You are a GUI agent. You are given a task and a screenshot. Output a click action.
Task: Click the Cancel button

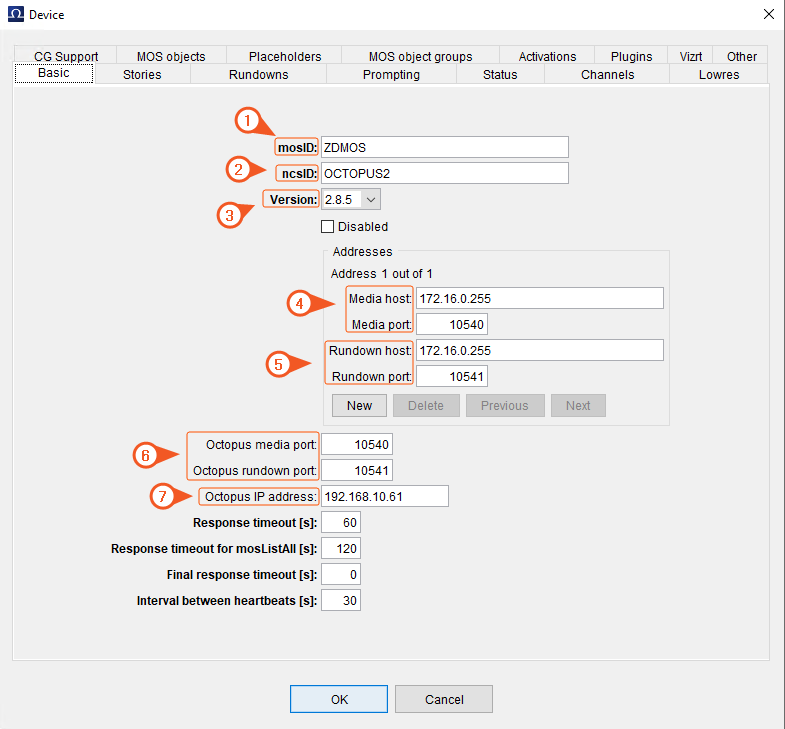click(444, 699)
